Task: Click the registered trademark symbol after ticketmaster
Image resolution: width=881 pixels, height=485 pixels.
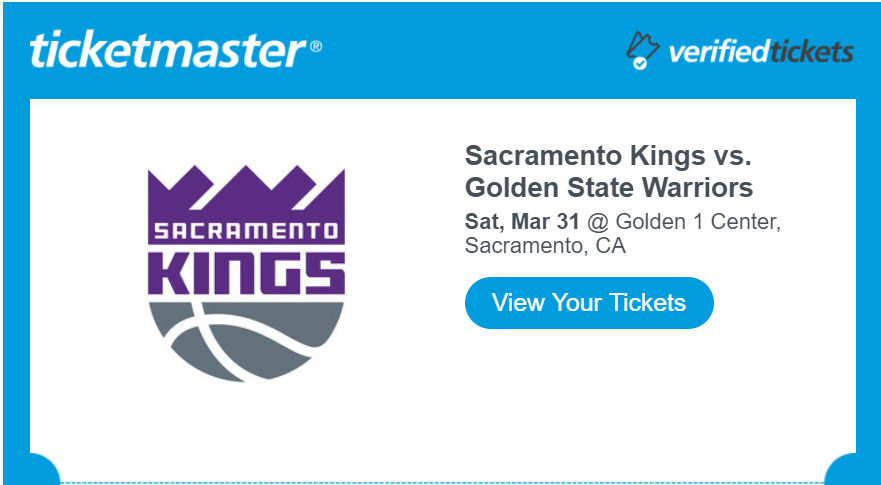Action: [316, 46]
